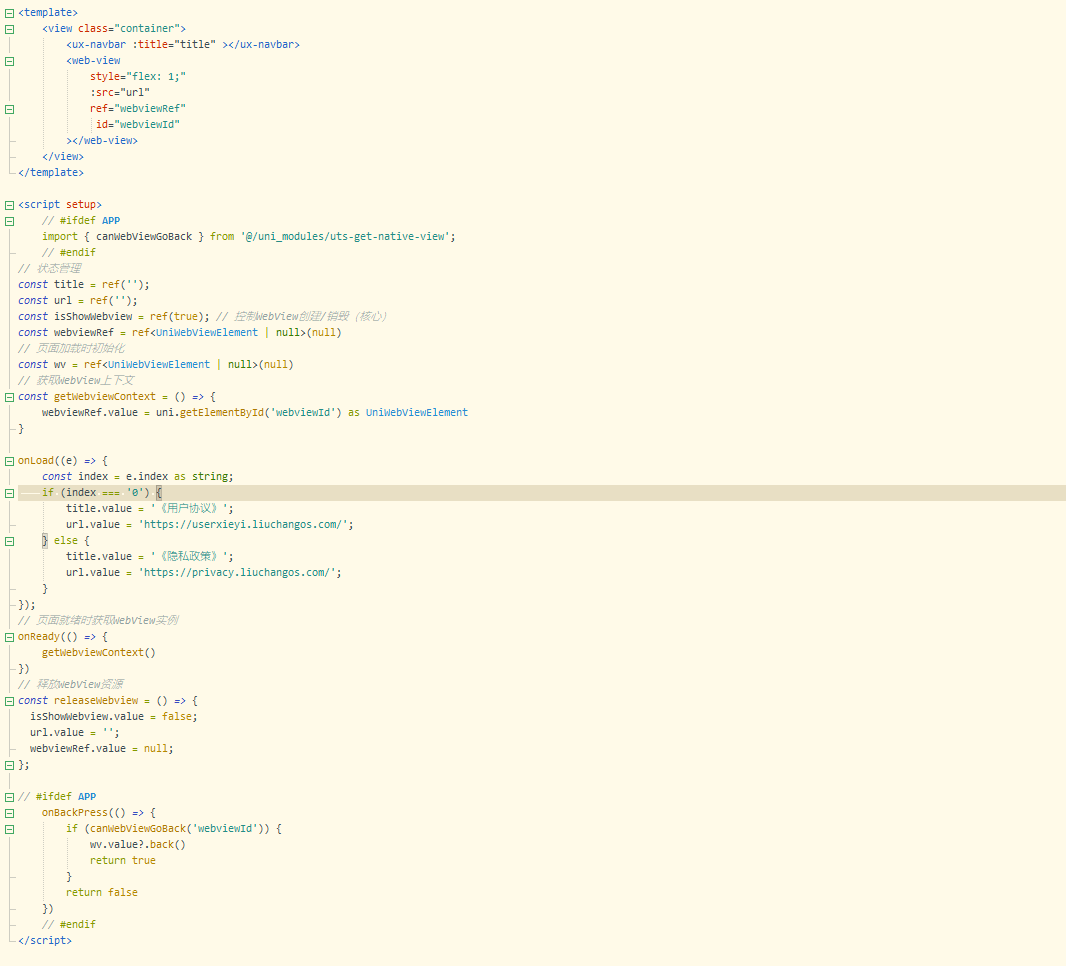Click the const wv = ref declaration

click(156, 364)
